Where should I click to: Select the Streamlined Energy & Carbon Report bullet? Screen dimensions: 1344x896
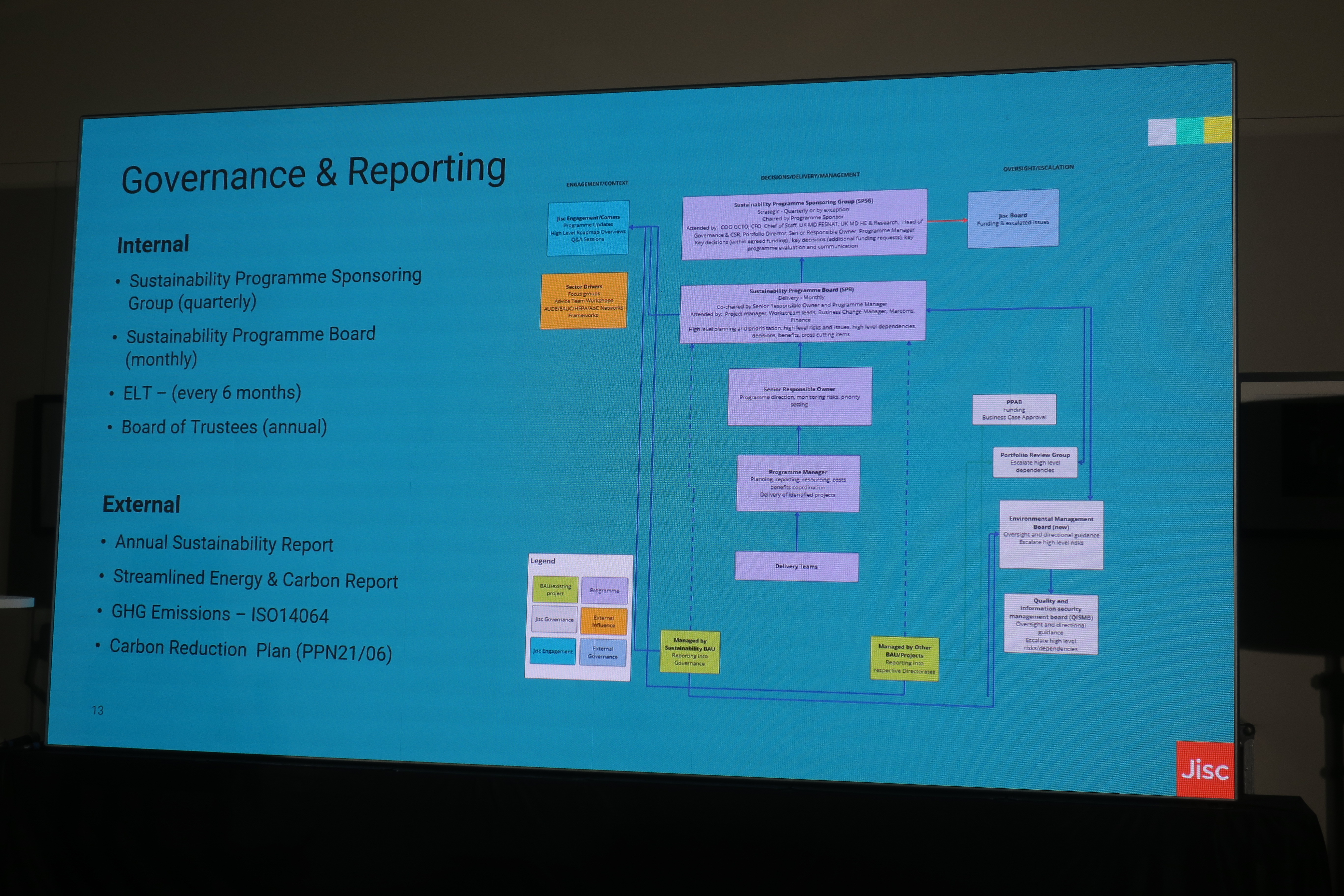coord(255,579)
